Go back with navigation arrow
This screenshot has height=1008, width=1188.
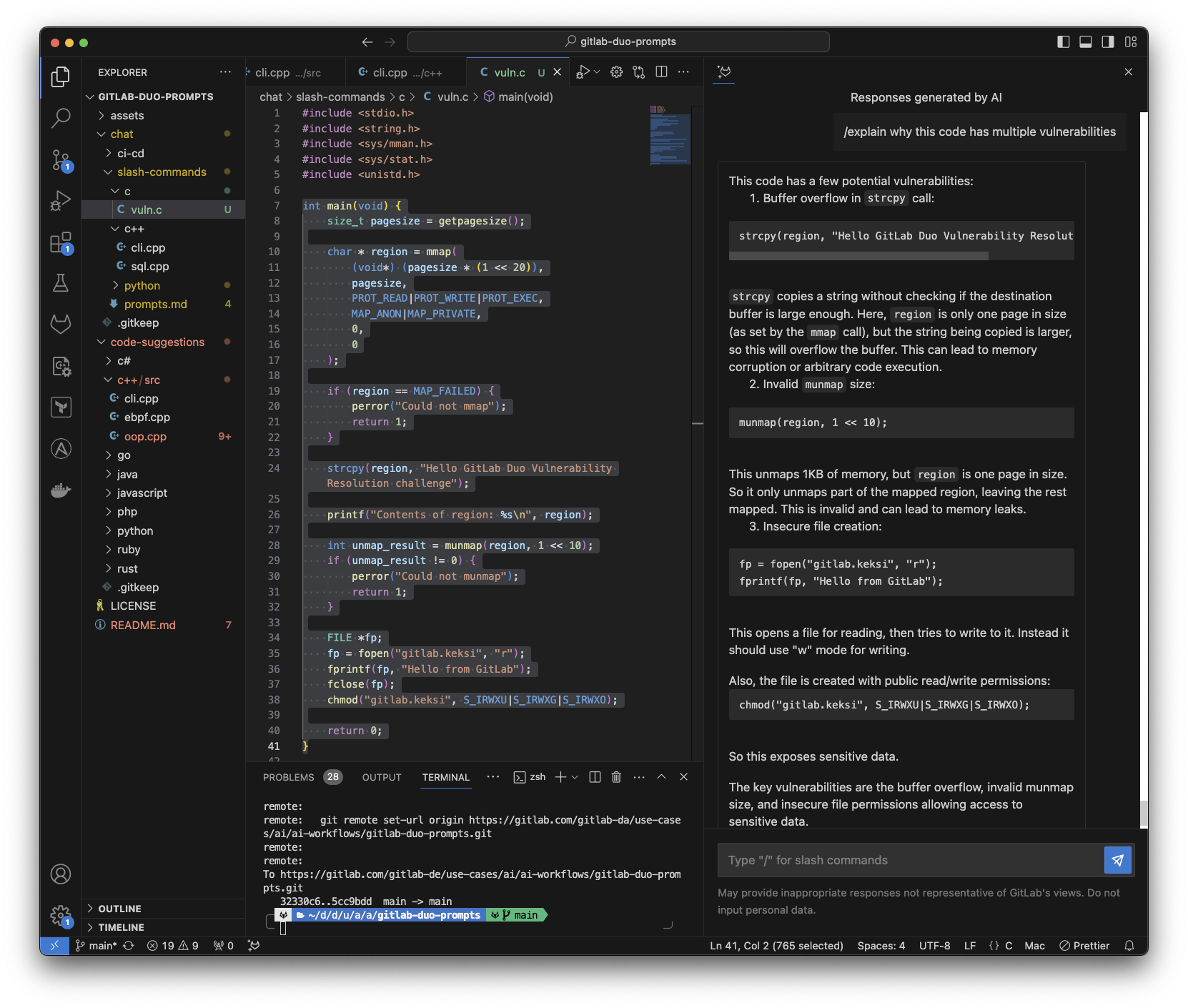pos(367,42)
